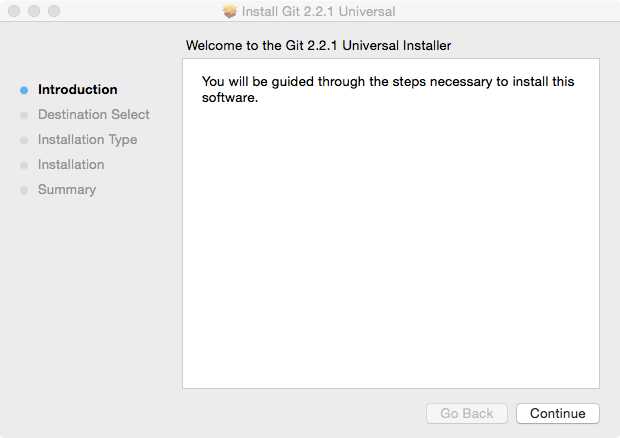The height and width of the screenshot is (438, 620).
Task: Click the bullet next to the Summary step
Action: tap(24, 190)
